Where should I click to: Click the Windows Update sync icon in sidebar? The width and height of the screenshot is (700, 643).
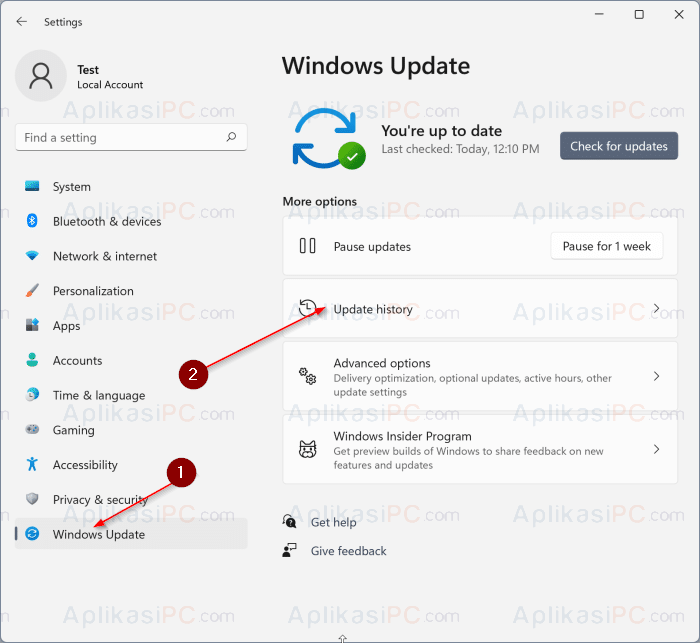click(32, 534)
